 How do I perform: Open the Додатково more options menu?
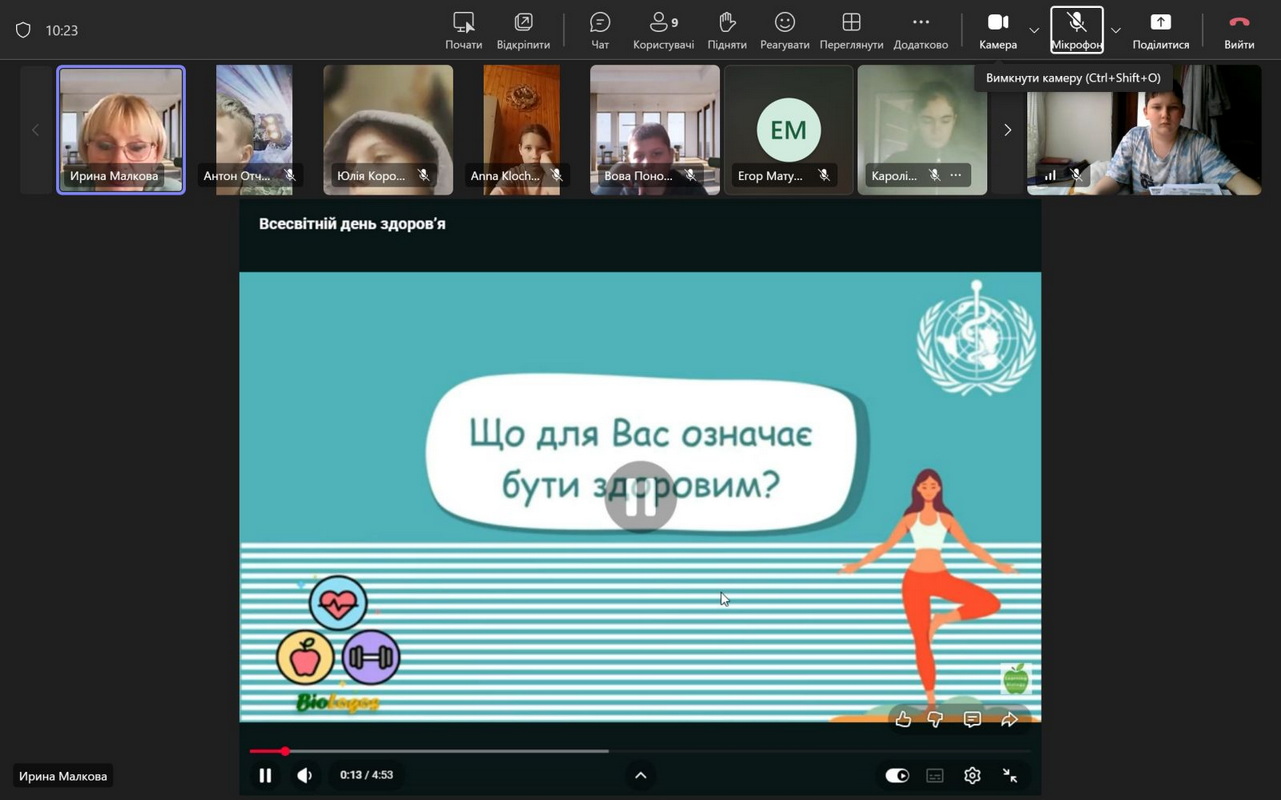click(920, 30)
